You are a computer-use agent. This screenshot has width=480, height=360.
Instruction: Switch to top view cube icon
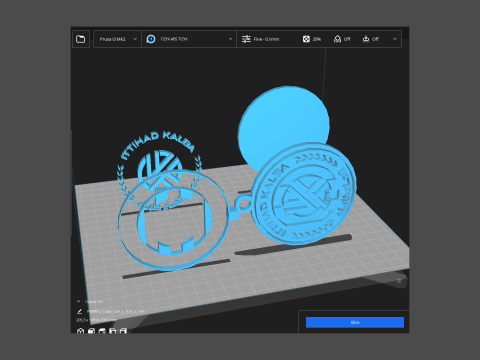pos(102,331)
